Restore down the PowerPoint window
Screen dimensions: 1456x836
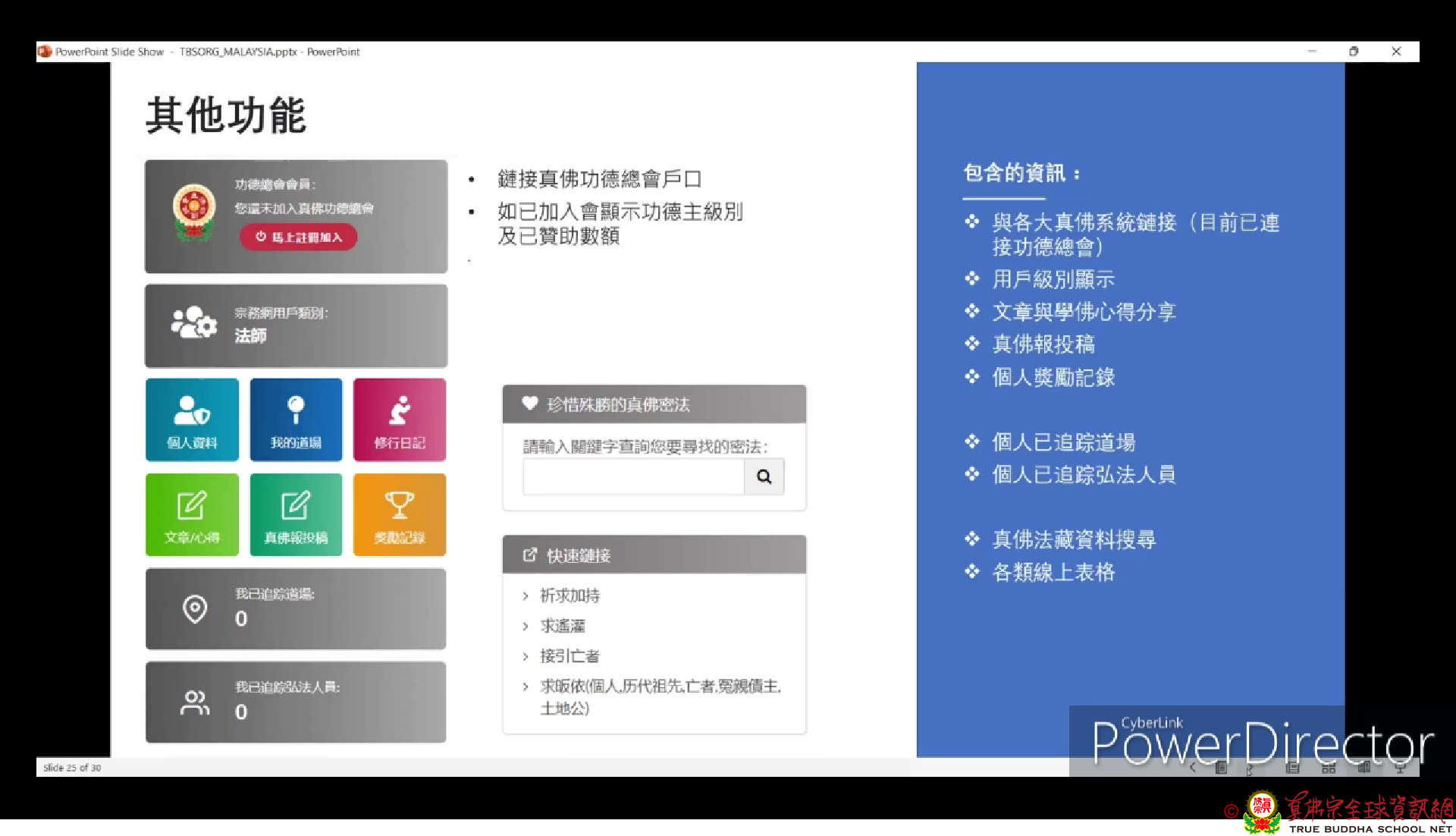pyautogui.click(x=1354, y=52)
